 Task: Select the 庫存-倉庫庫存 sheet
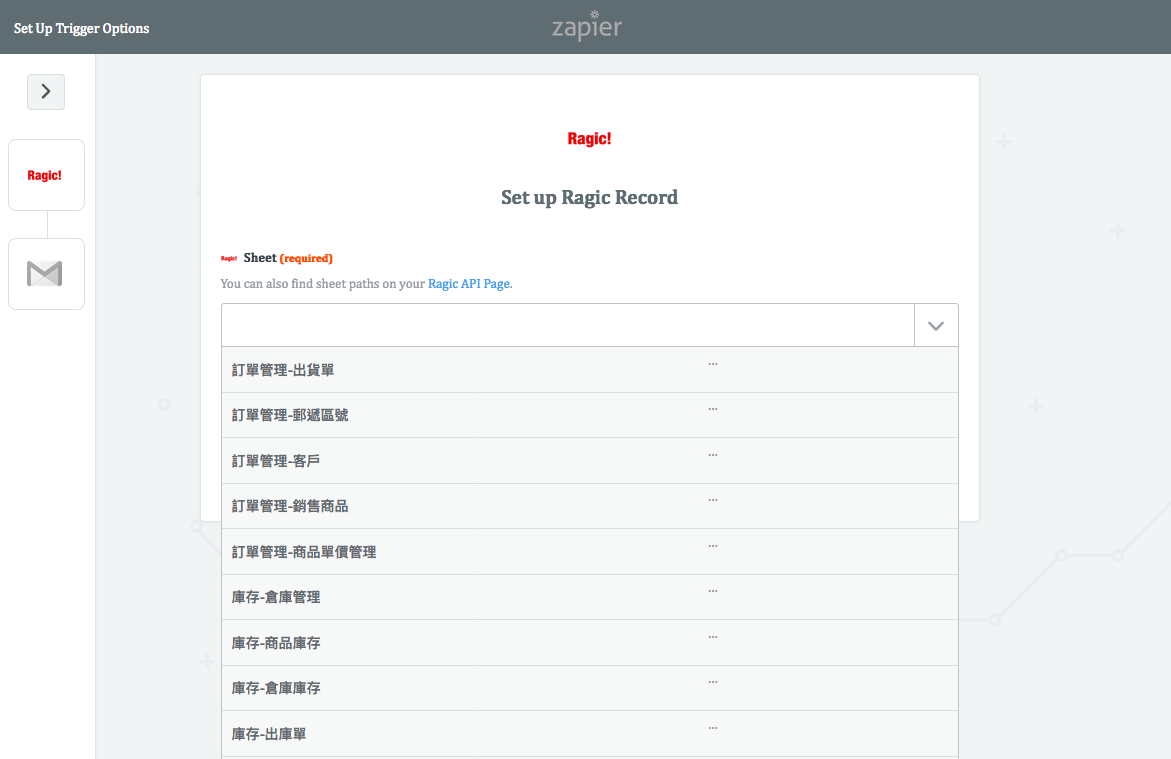coord(590,688)
